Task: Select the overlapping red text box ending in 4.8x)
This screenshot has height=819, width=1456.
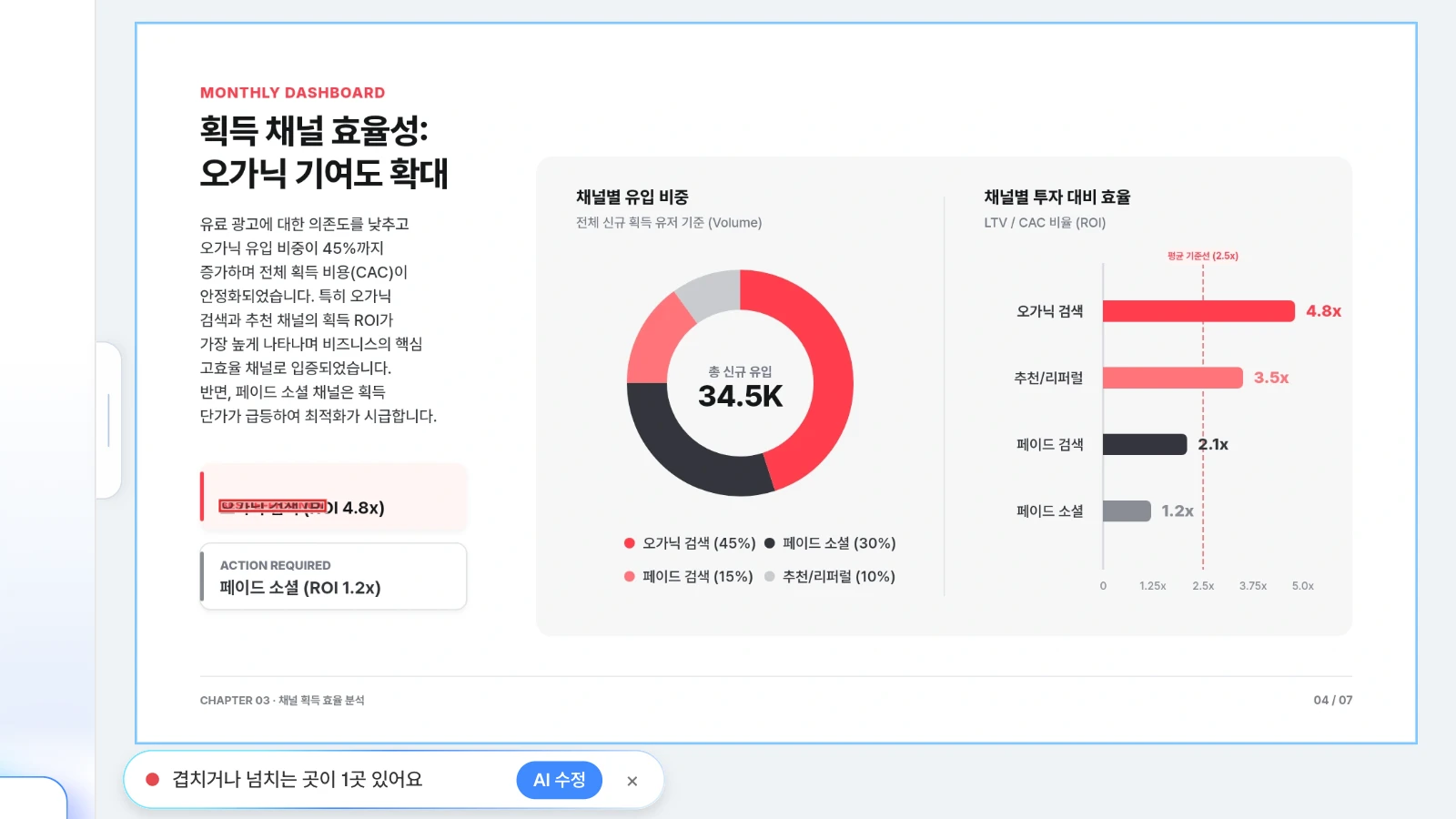Action: pos(302,507)
